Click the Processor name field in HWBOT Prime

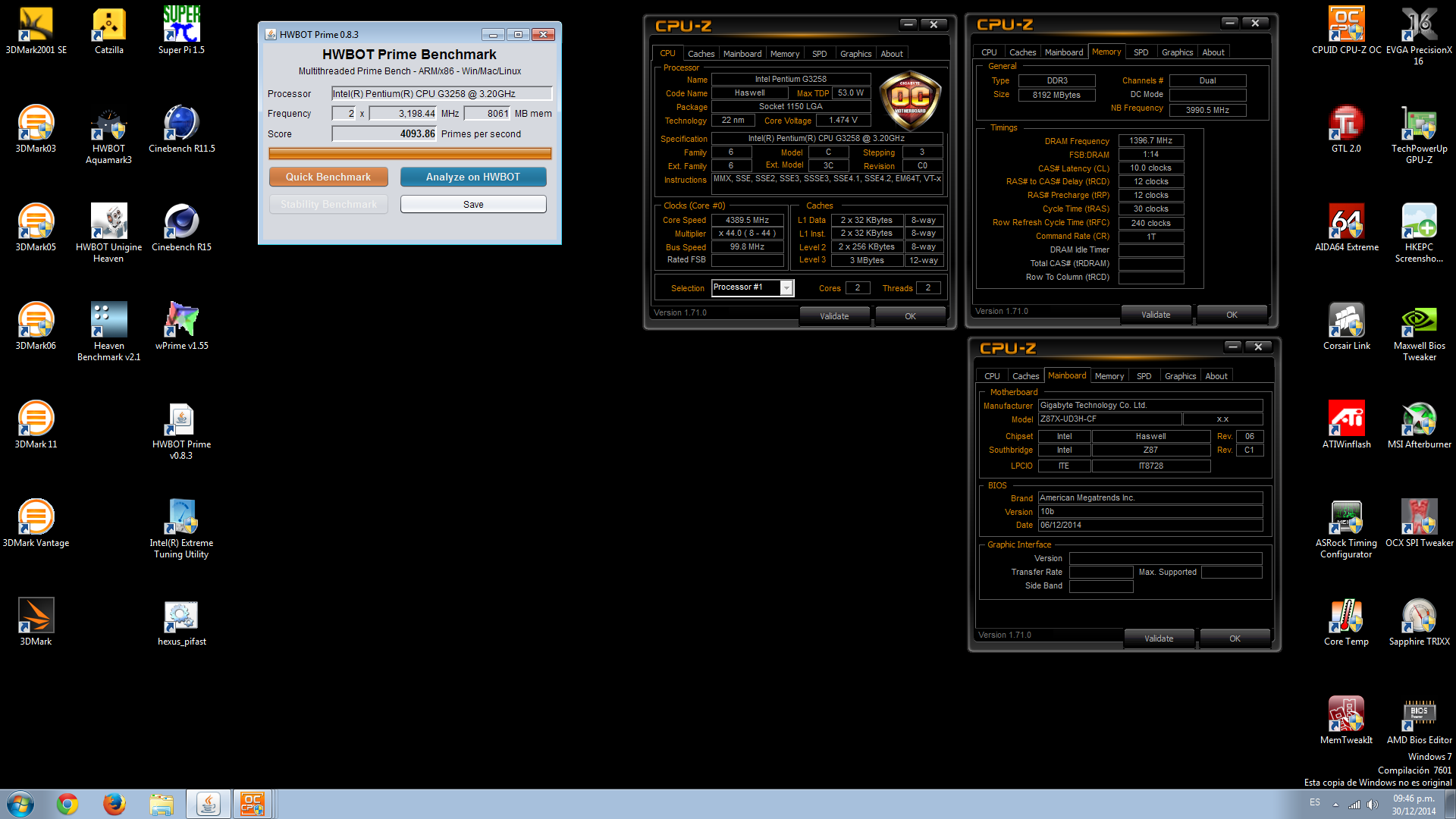(x=442, y=94)
